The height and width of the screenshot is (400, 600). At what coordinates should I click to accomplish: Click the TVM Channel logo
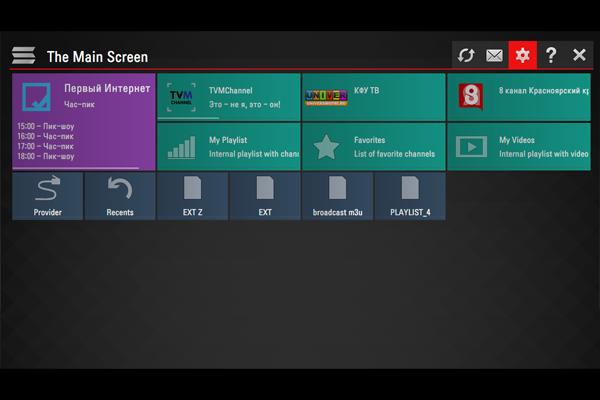pyautogui.click(x=181, y=97)
